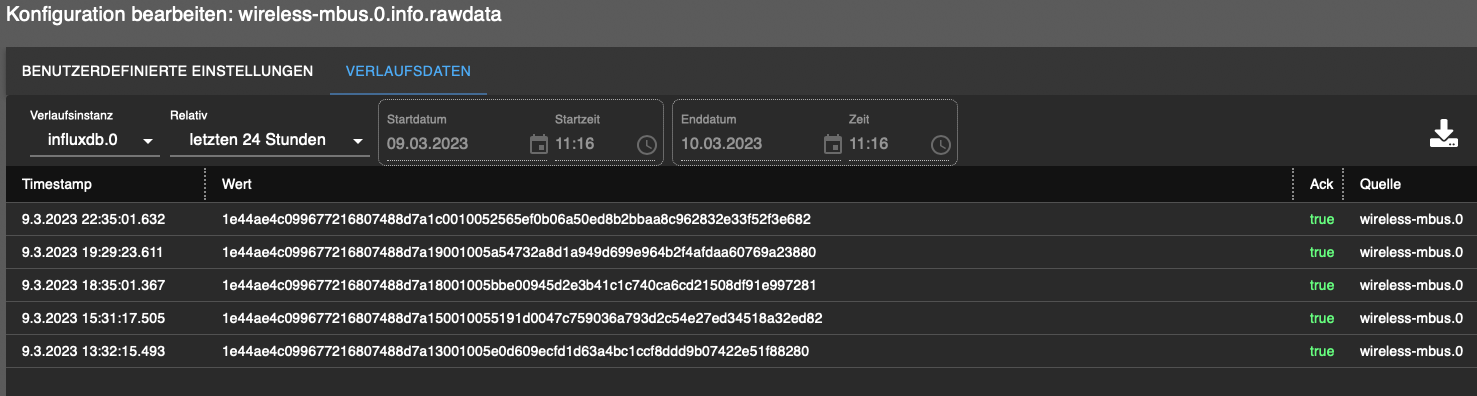Select the row with timestamp 18:35:01.367
Image resolution: width=1477 pixels, height=396 pixels.
738,285
